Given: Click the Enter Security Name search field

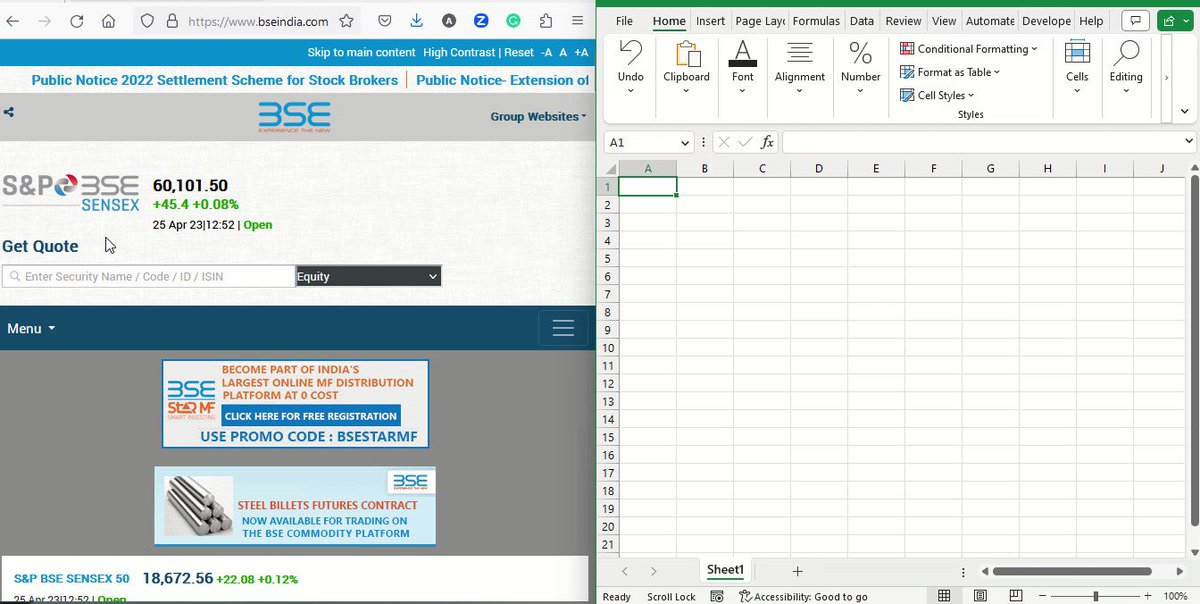Looking at the screenshot, I should [148, 276].
